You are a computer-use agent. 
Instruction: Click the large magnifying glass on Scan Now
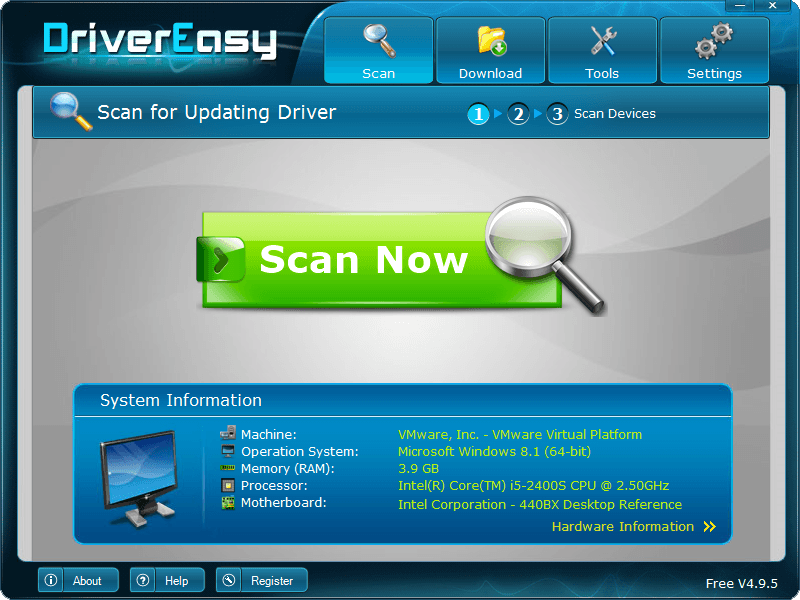pos(532,241)
